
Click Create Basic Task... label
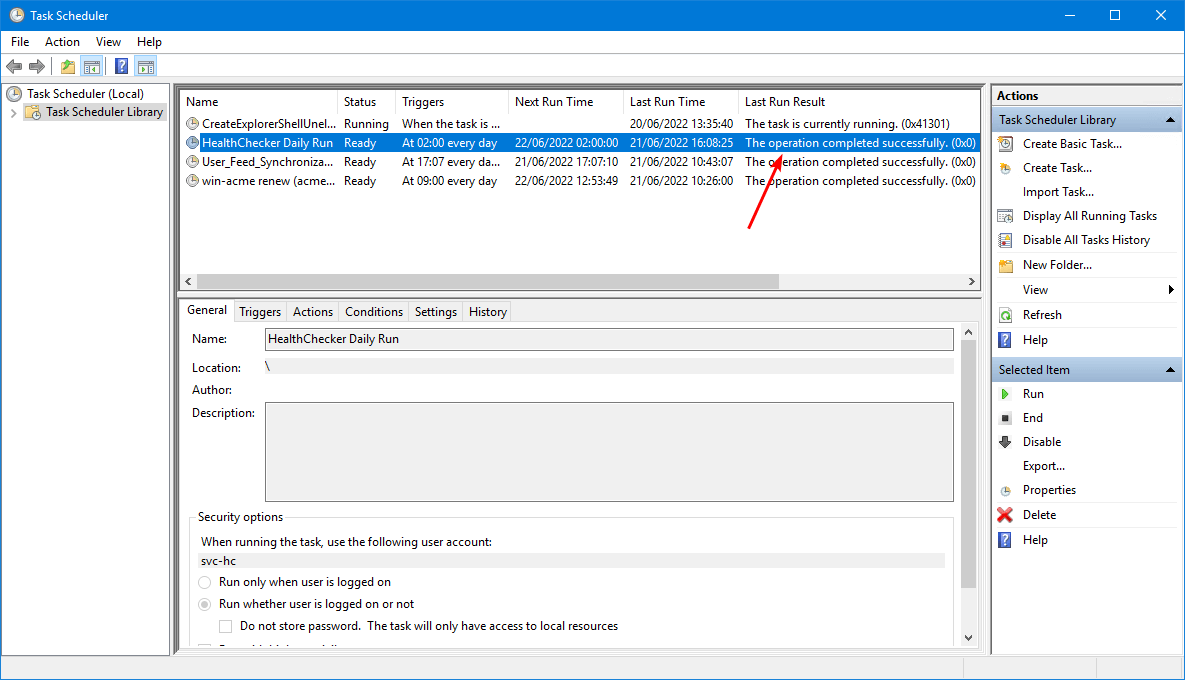[1072, 144]
